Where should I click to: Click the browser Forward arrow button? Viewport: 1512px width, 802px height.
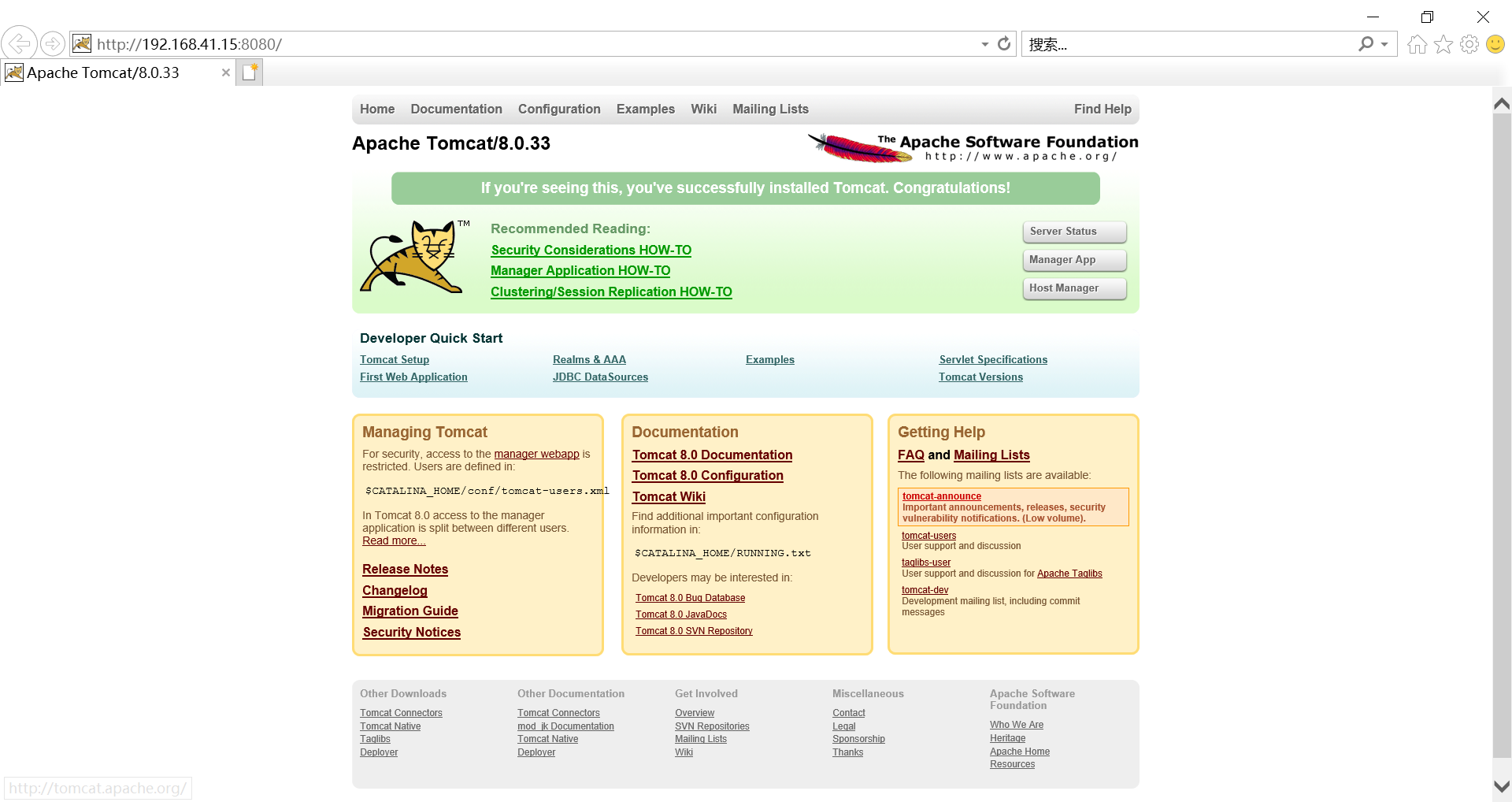tap(53, 43)
